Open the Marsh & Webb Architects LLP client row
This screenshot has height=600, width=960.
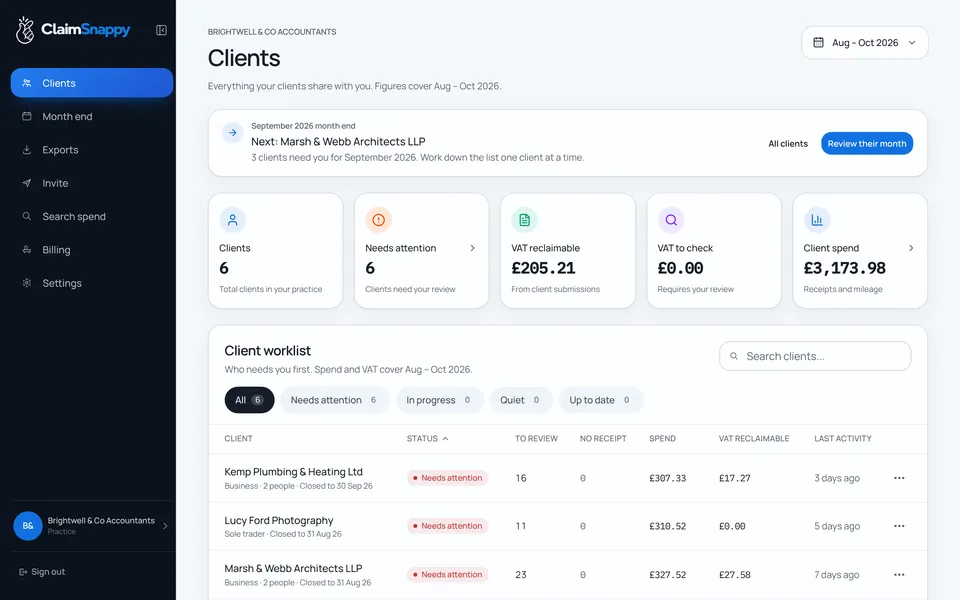pos(568,574)
